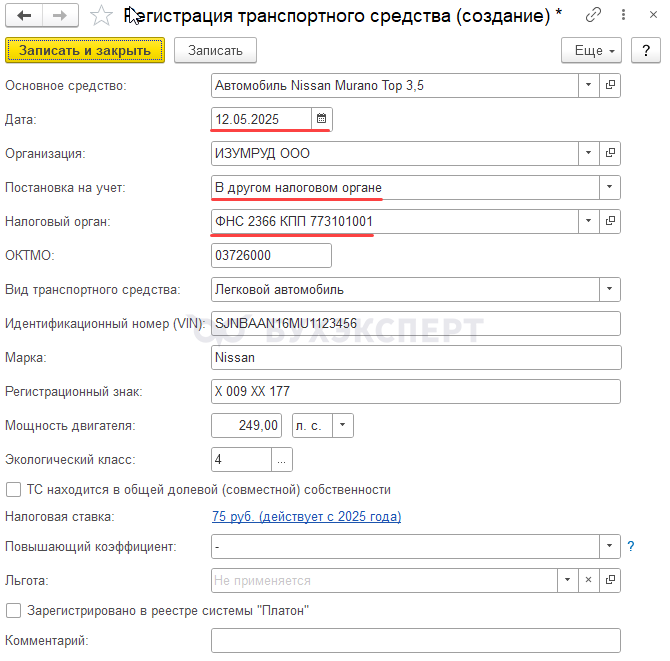Close the vehicle registration form
Viewport: 670px width, 661px height.
[x=653, y=15]
